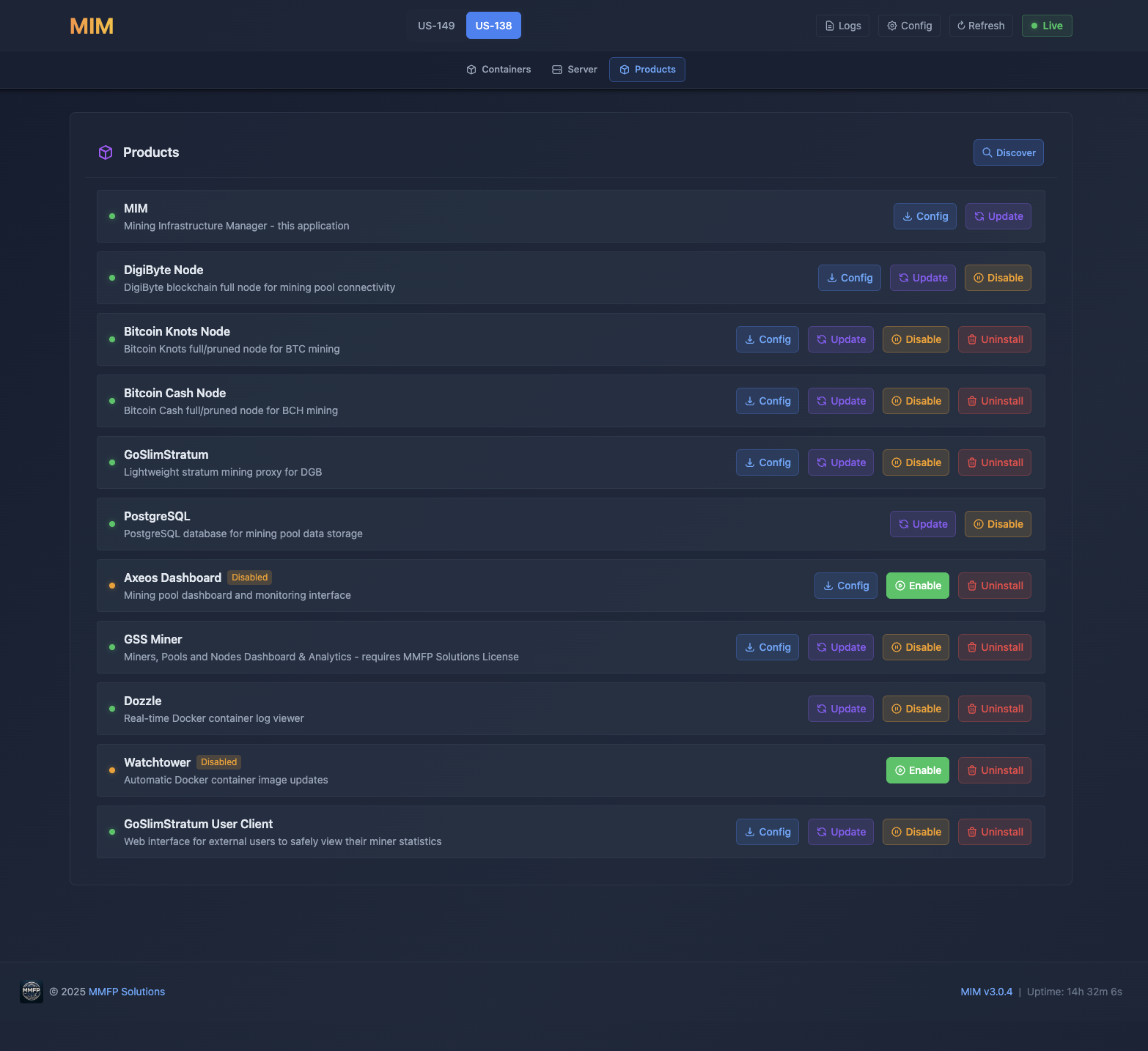The image size is (1148, 1051).
Task: Uninstall the Dozzle log viewer
Action: click(994, 709)
